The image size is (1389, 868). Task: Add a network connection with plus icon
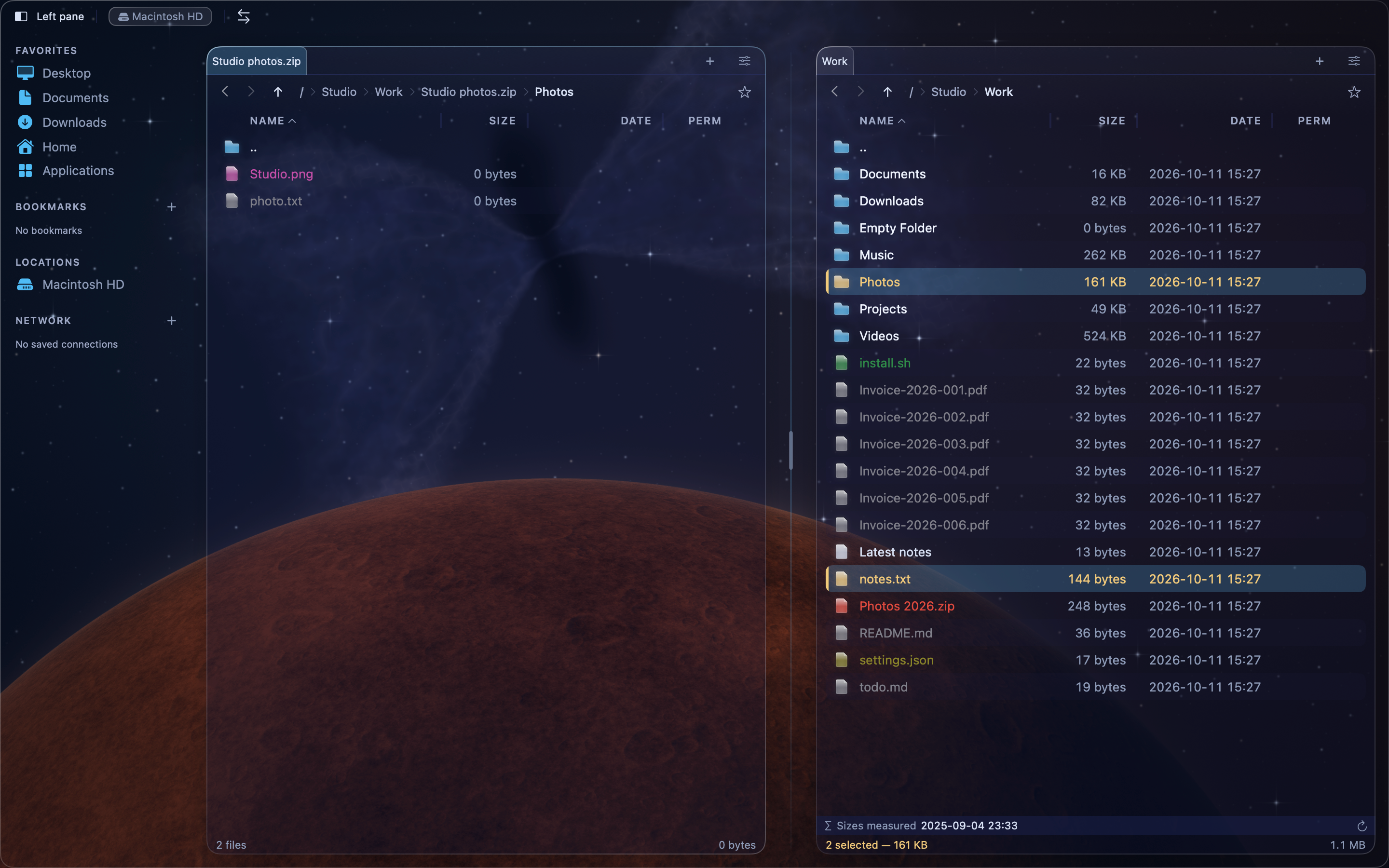coord(172,321)
